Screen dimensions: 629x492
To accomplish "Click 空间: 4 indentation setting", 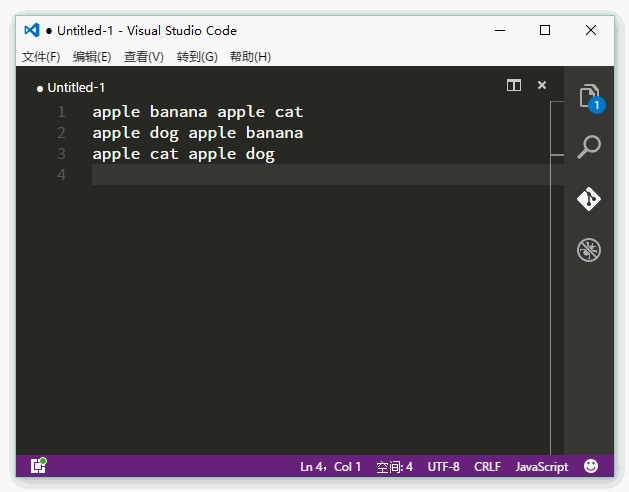I will [x=394, y=467].
